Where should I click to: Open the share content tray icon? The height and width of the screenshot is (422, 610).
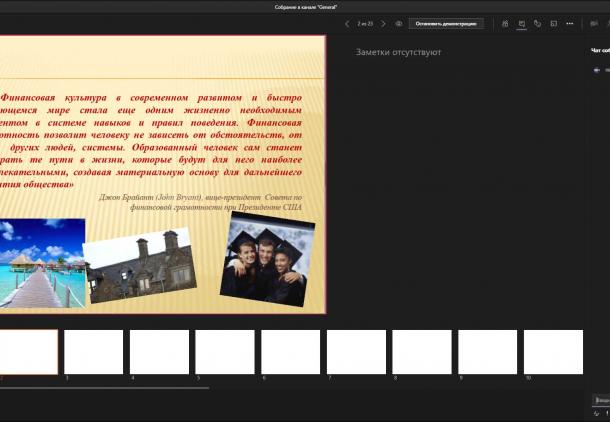[553, 23]
